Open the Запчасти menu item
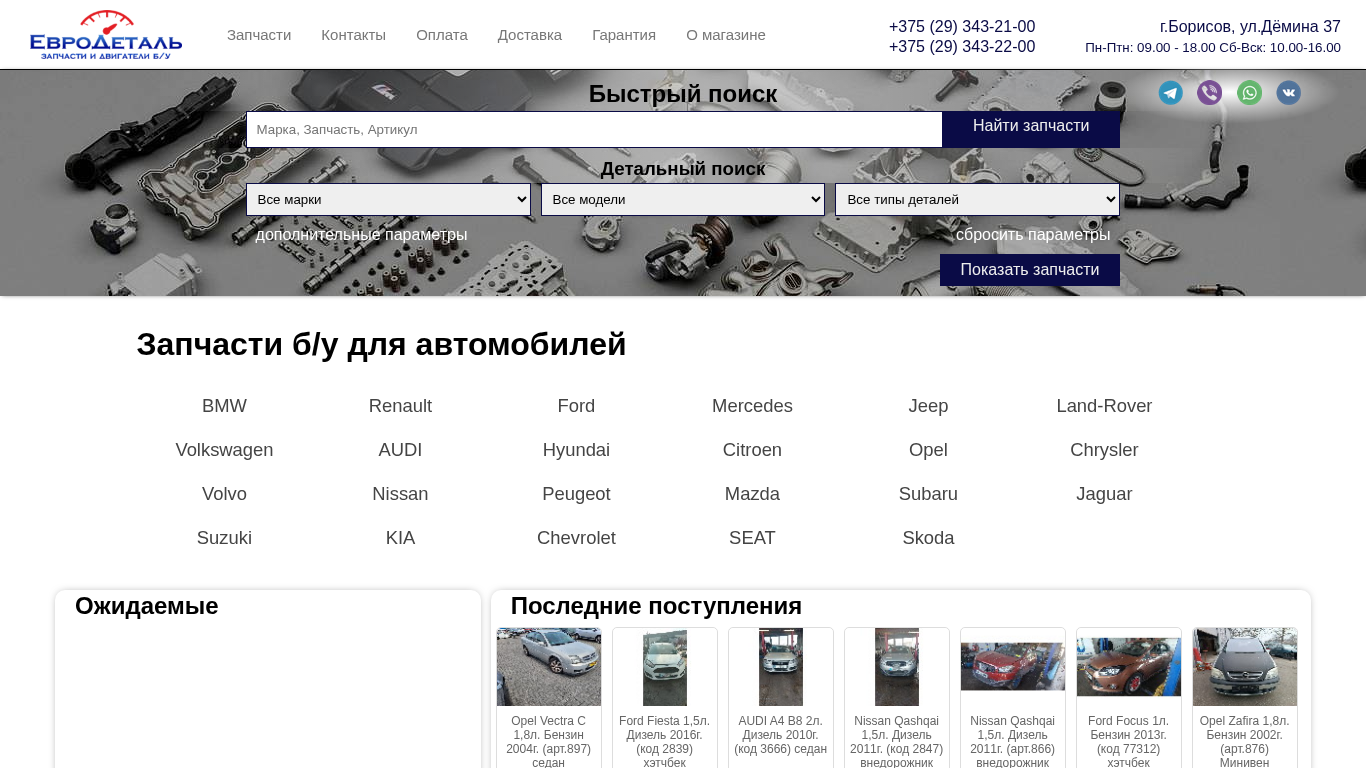1366x768 pixels. (259, 35)
